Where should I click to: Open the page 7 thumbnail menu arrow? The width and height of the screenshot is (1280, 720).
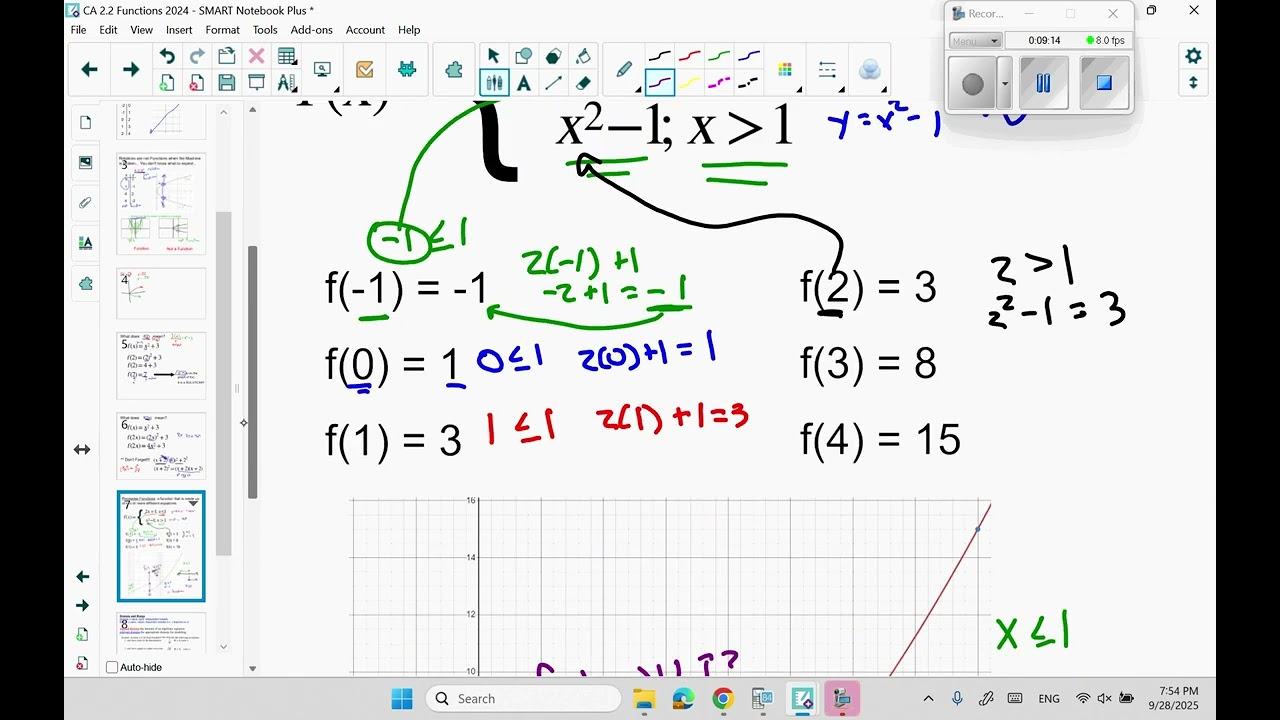point(194,503)
